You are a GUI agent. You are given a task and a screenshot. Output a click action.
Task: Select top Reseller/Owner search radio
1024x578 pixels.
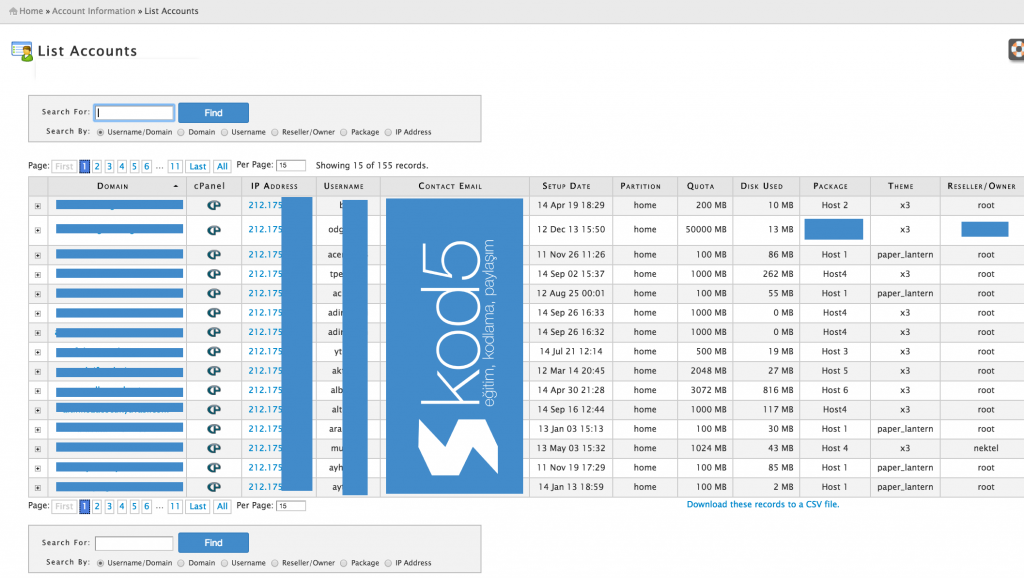tap(275, 133)
